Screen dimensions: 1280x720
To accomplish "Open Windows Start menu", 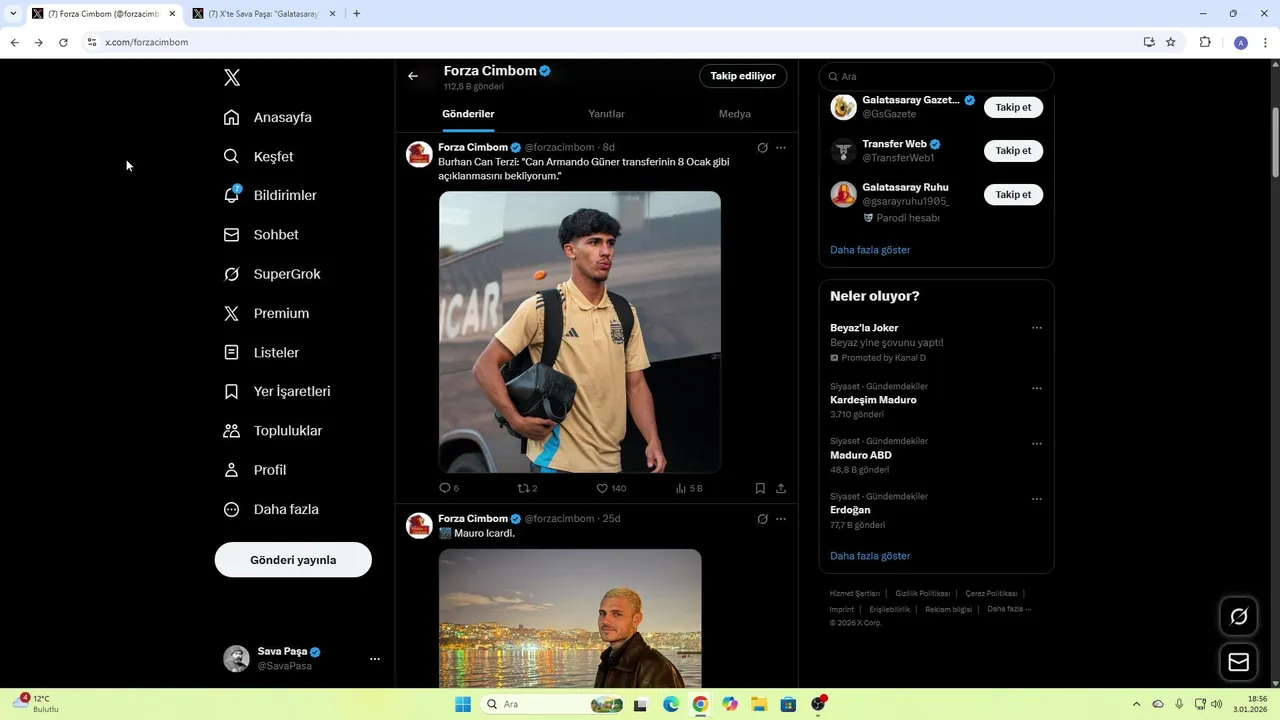I will click(463, 704).
